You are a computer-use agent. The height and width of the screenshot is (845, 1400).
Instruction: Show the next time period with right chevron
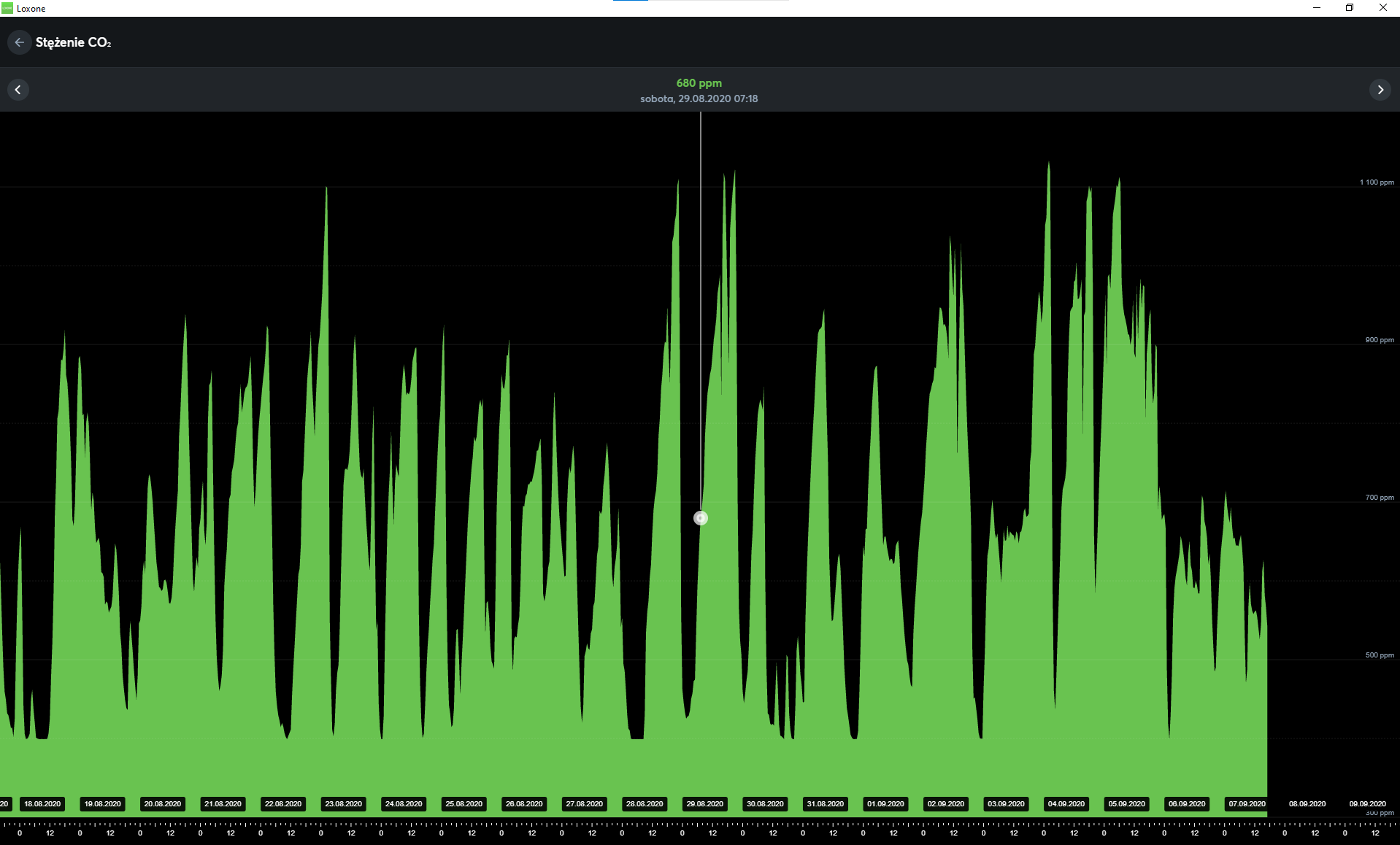tap(1380, 90)
